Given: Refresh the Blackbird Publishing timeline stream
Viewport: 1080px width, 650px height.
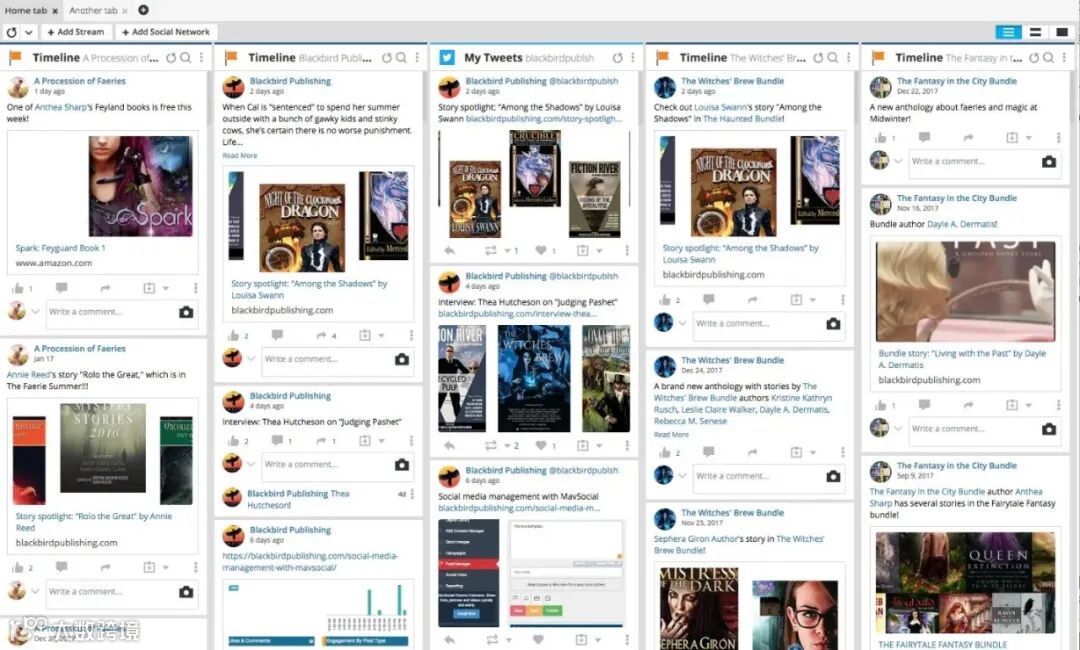Looking at the screenshot, I should pyautogui.click(x=386, y=58).
